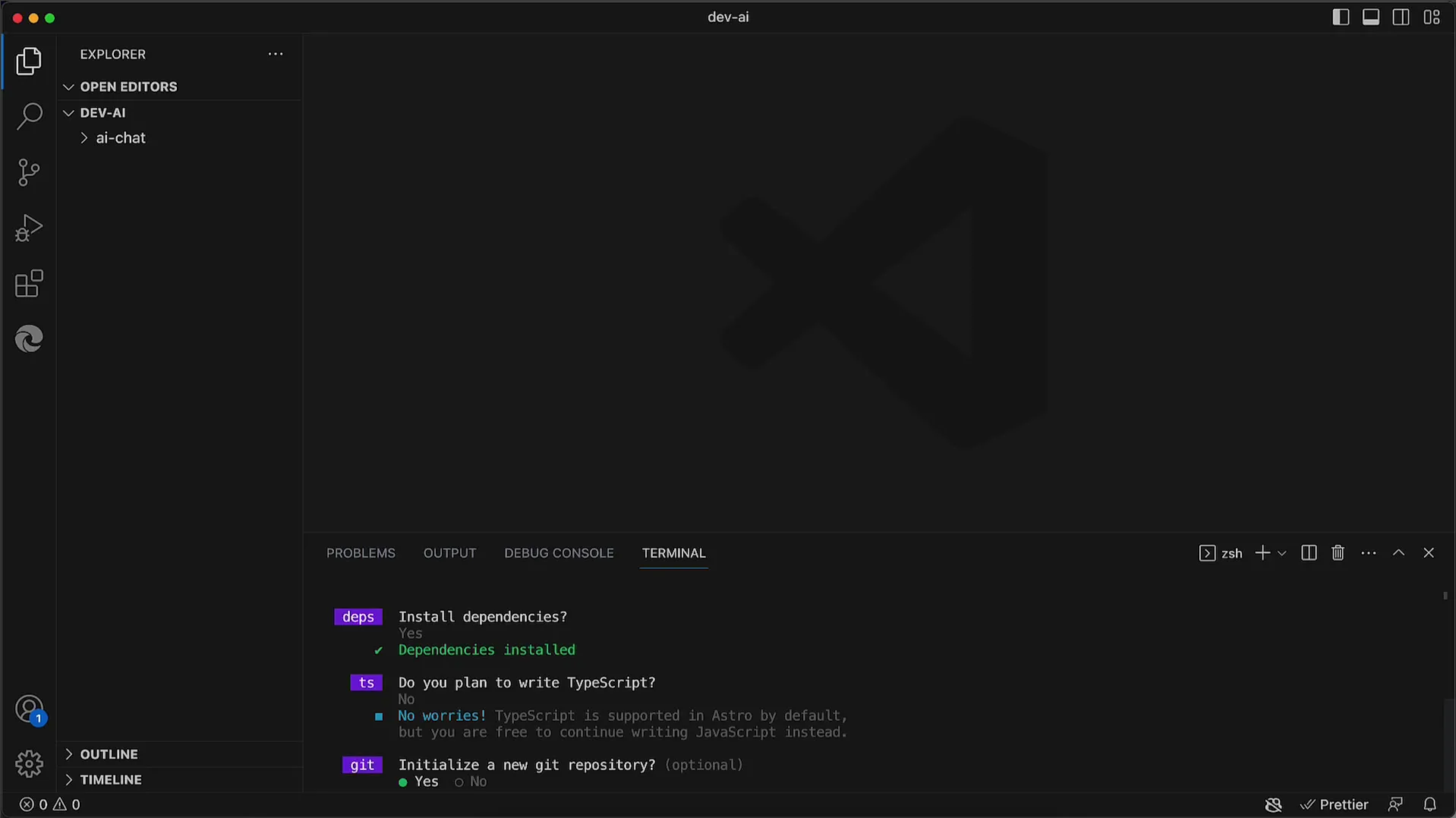Switch to the OUTPUT tab
1456x818 pixels.
449,553
